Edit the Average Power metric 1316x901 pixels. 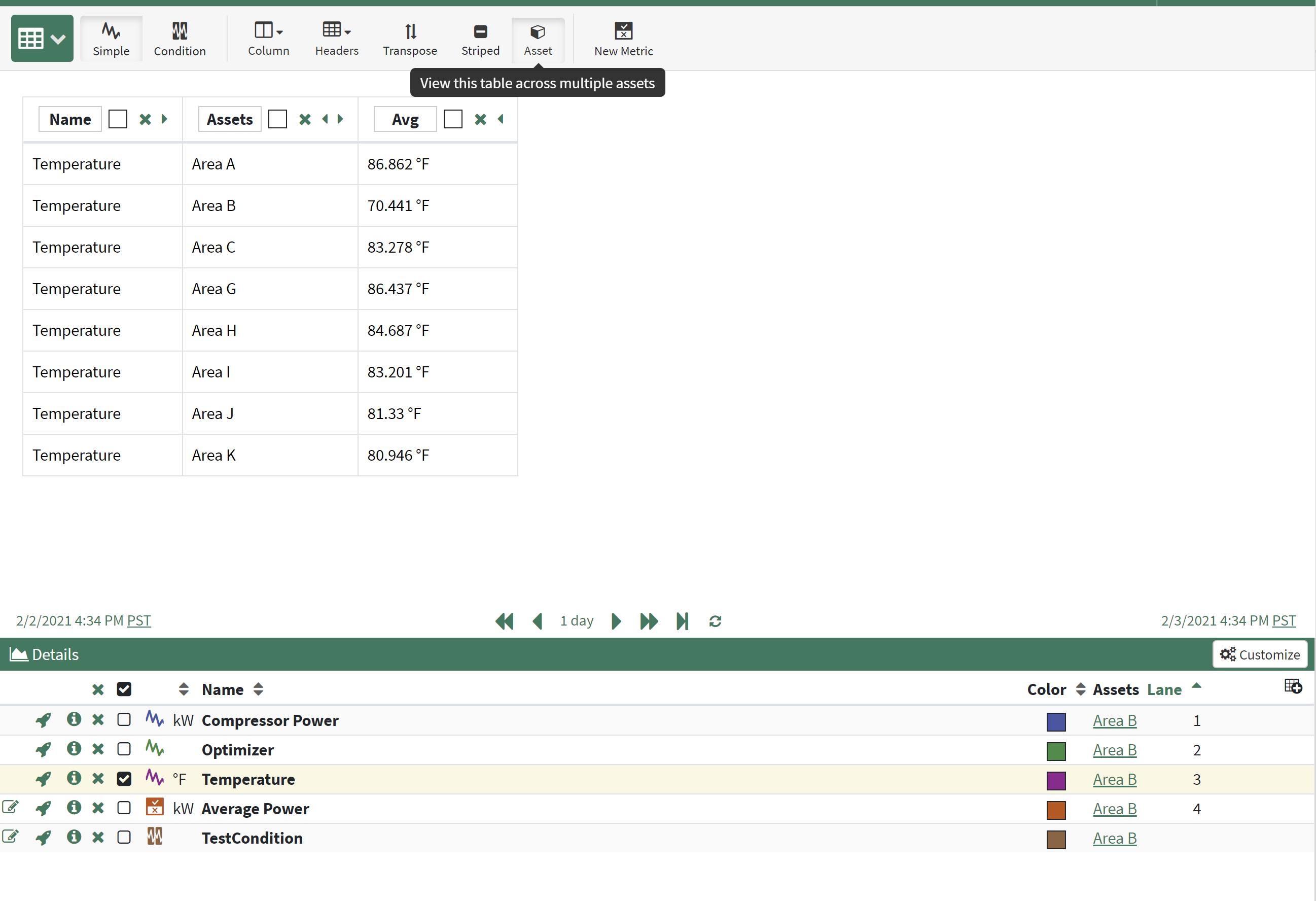point(10,808)
